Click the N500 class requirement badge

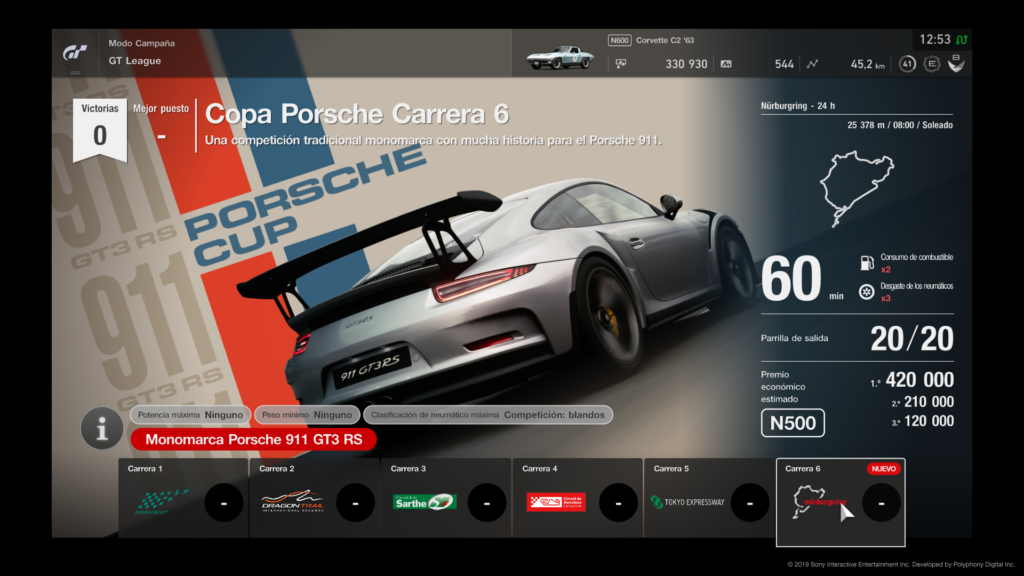pyautogui.click(x=793, y=423)
